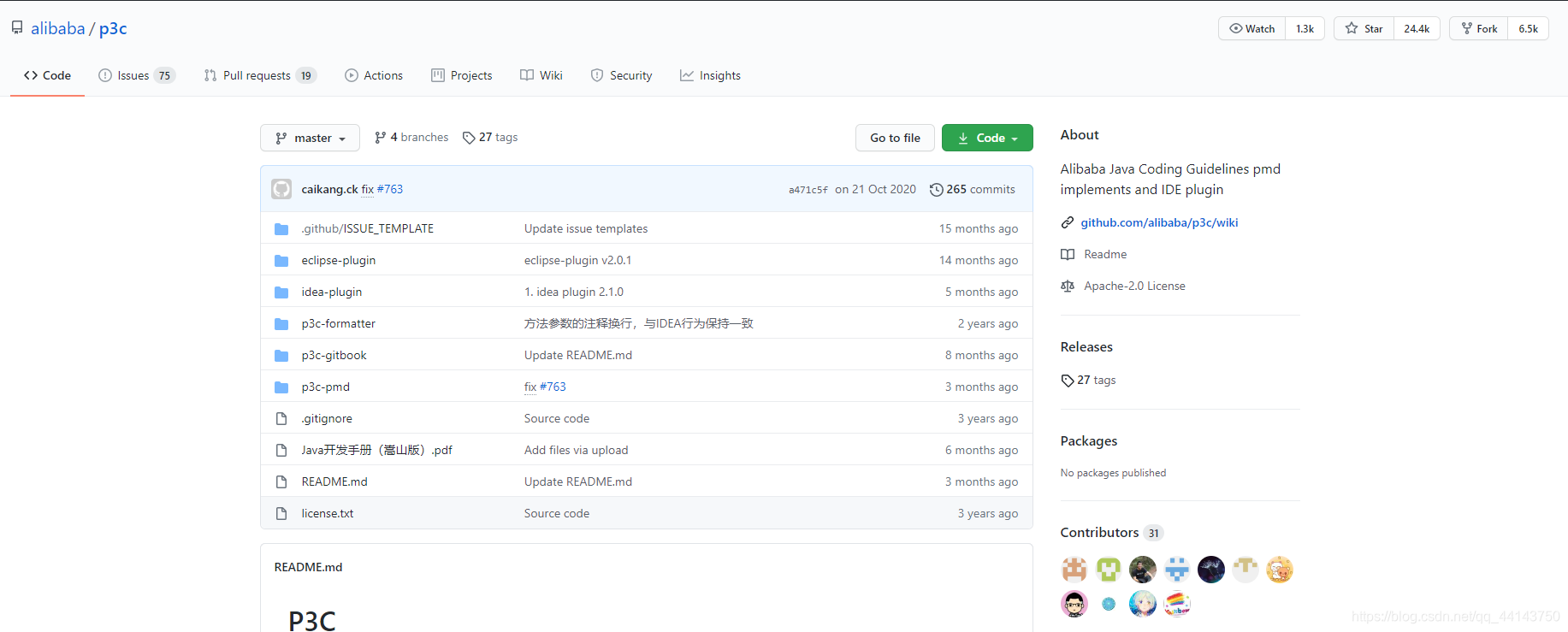
Task: Open the 'Update issue templates' commit message
Action: (x=586, y=228)
